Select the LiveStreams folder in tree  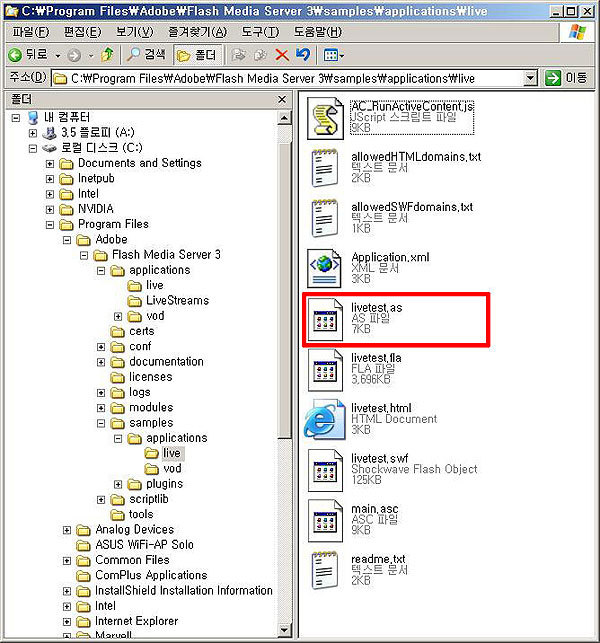coord(168,301)
